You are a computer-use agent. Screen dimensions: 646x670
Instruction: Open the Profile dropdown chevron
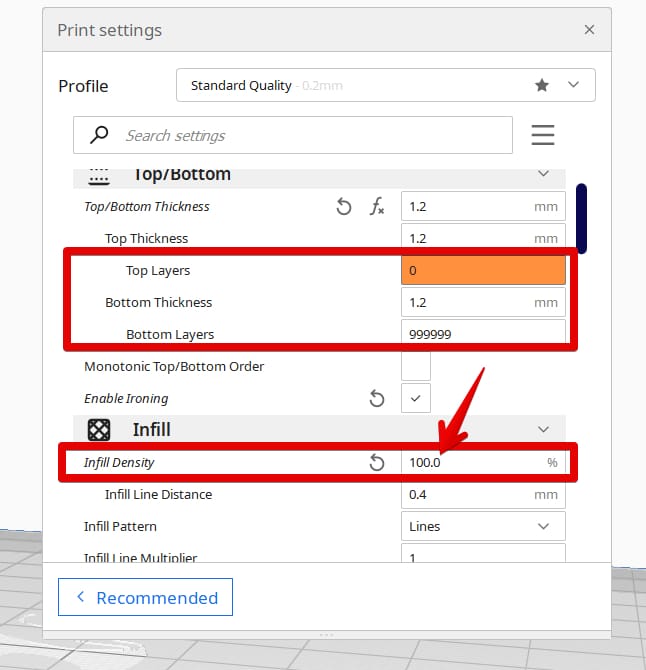(573, 85)
